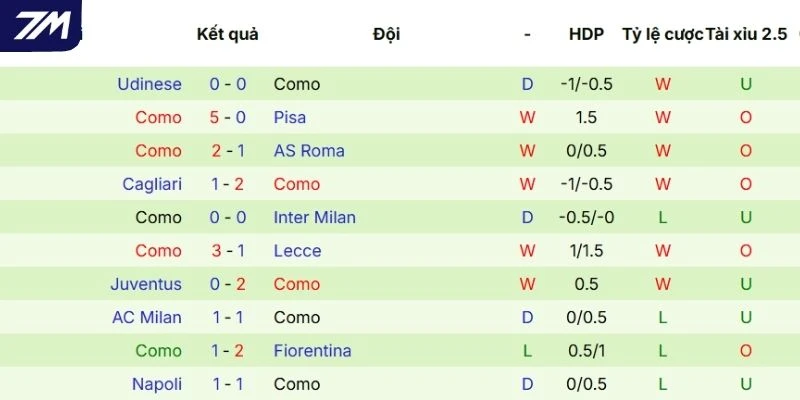The image size is (800, 400).
Task: Click the HDP column header
Action: click(x=586, y=34)
